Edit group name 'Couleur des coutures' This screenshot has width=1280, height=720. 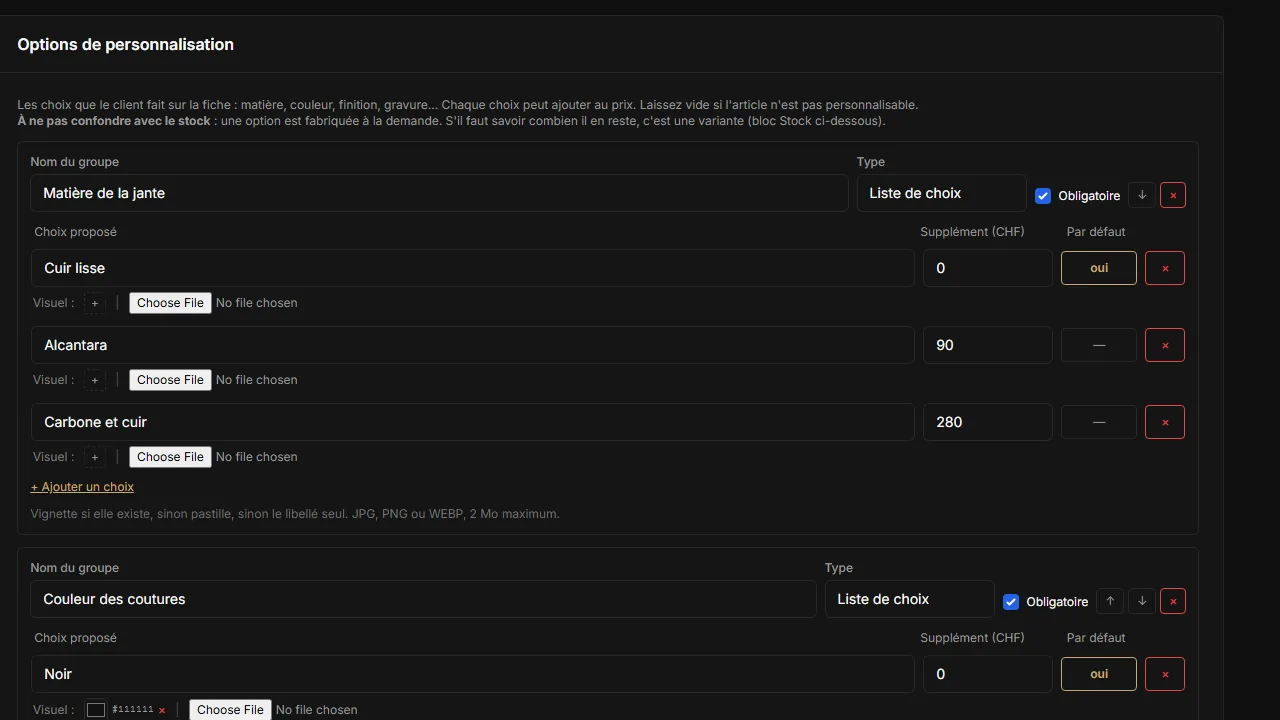pyautogui.click(x=423, y=599)
